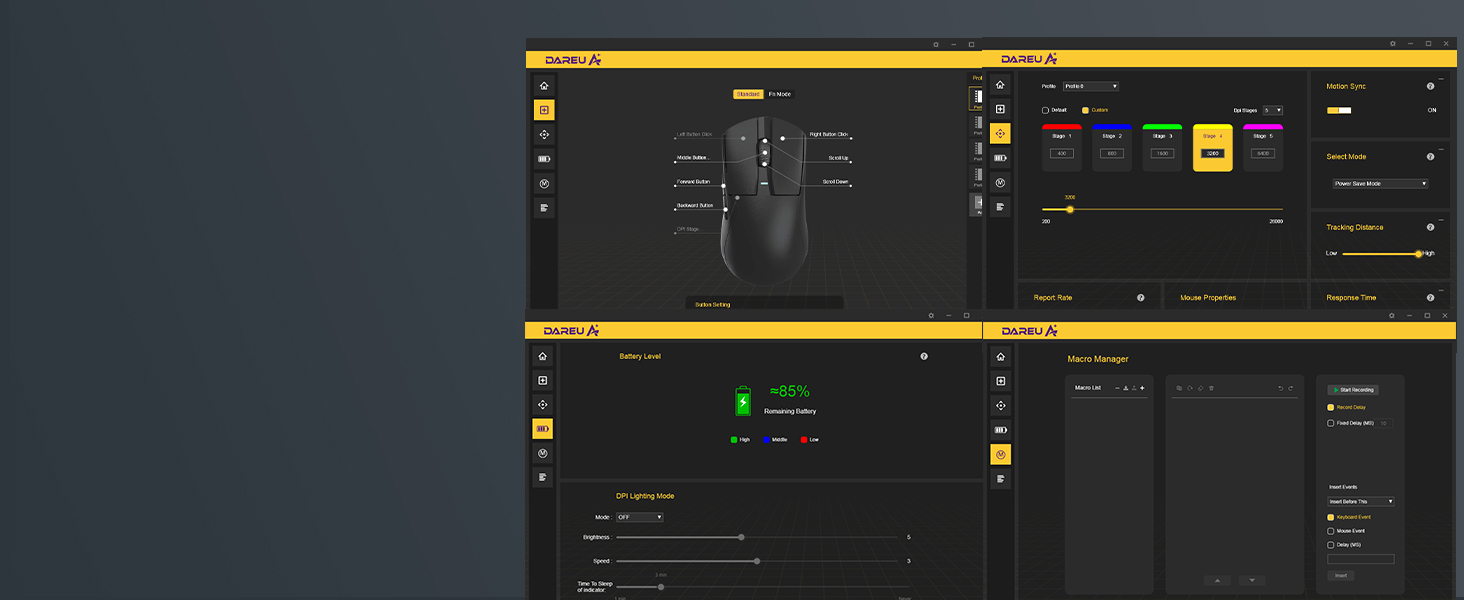Click redo arrow in macro editor toolbar
This screenshot has height=600, width=1464.
1290,388
